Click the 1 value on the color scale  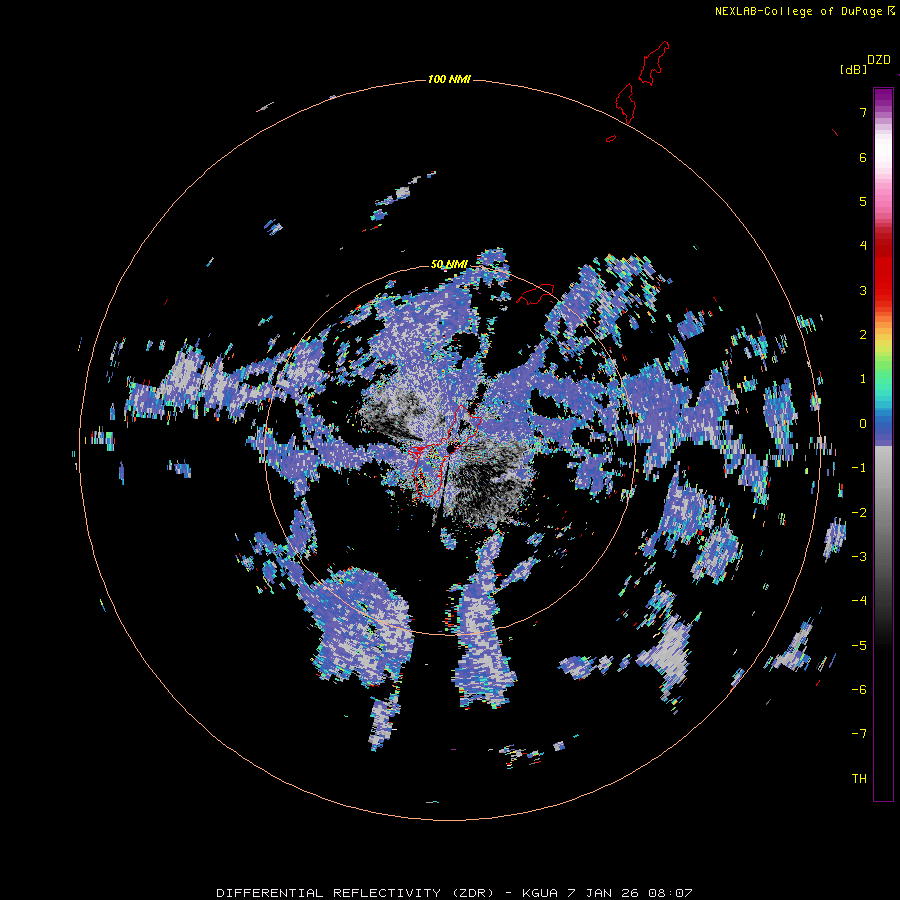pos(863,379)
